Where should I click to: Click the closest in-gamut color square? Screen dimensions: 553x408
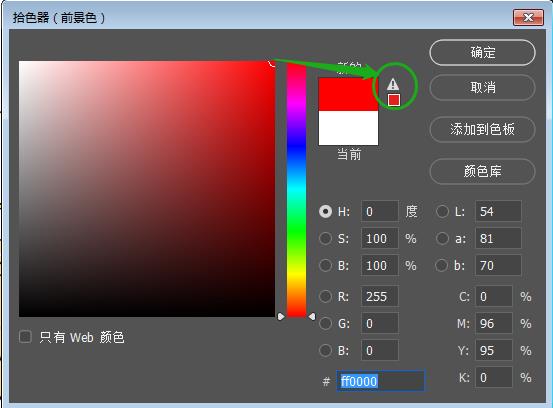[394, 100]
